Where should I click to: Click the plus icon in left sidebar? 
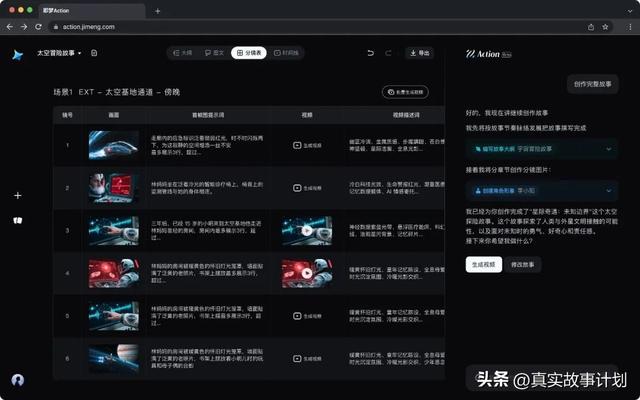(18, 196)
